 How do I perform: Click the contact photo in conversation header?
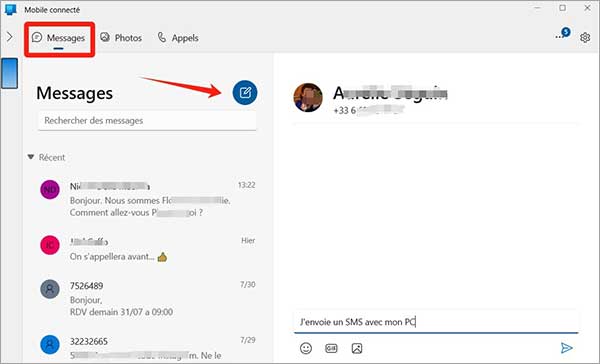pyautogui.click(x=308, y=98)
